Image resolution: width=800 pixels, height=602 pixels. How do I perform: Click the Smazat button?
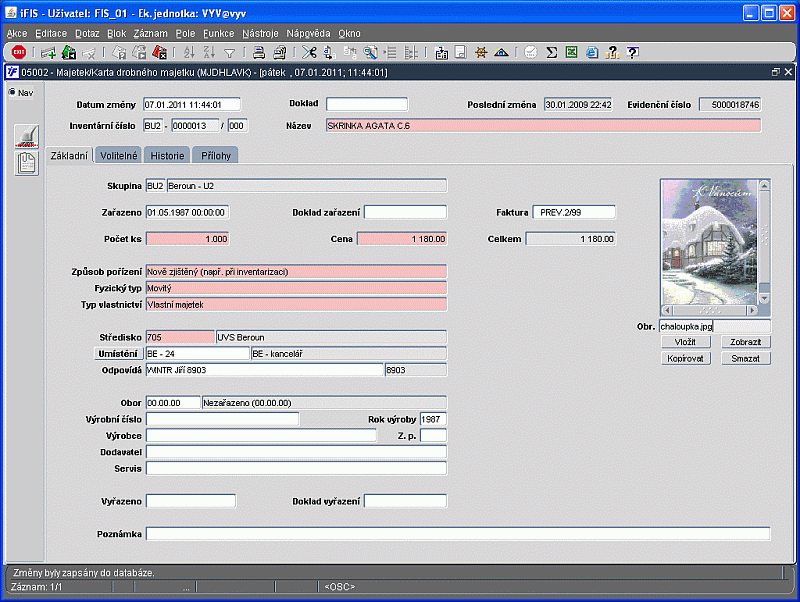click(745, 358)
